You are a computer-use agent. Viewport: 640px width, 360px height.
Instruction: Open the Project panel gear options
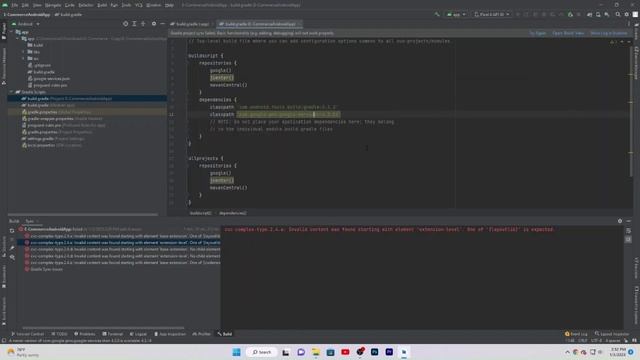(154, 24)
